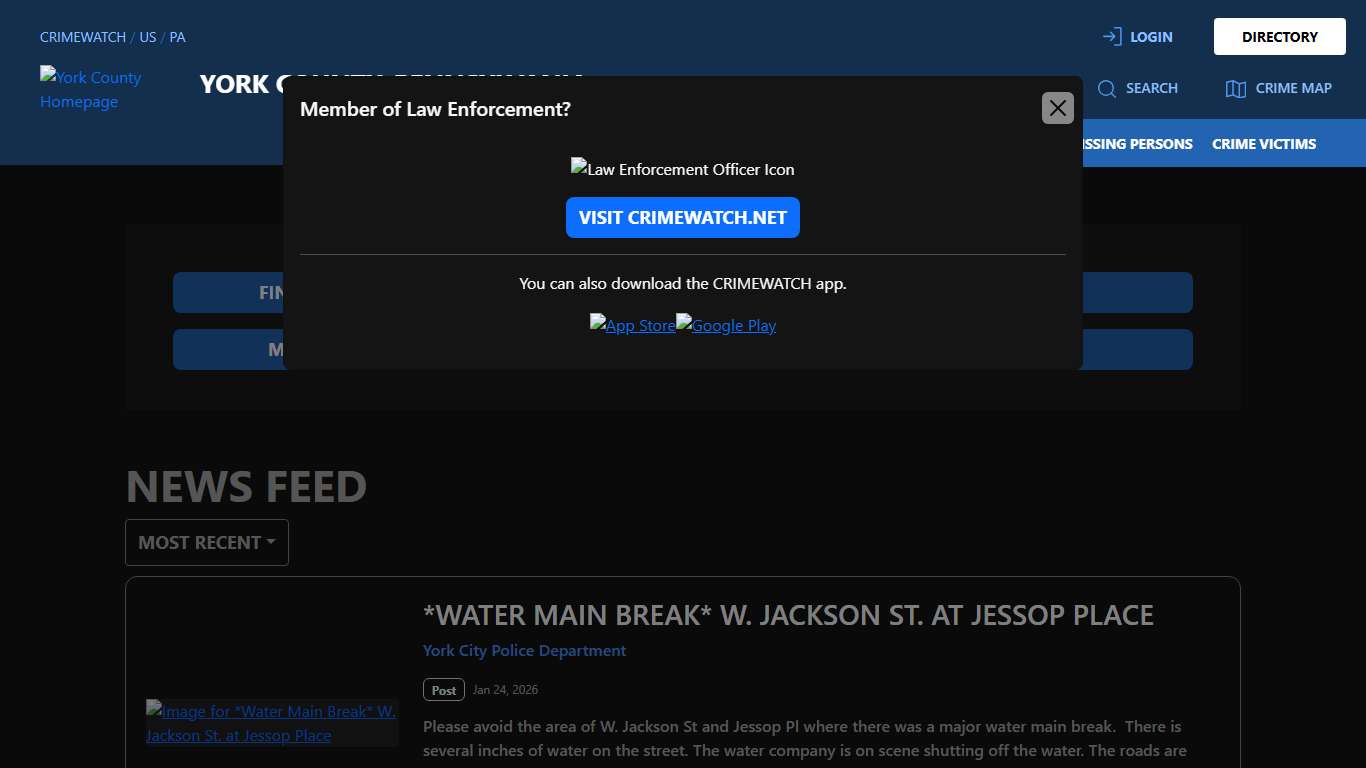Click the Law Enforcement Officer icon image
This screenshot has height=768, width=1366.
coord(682,169)
